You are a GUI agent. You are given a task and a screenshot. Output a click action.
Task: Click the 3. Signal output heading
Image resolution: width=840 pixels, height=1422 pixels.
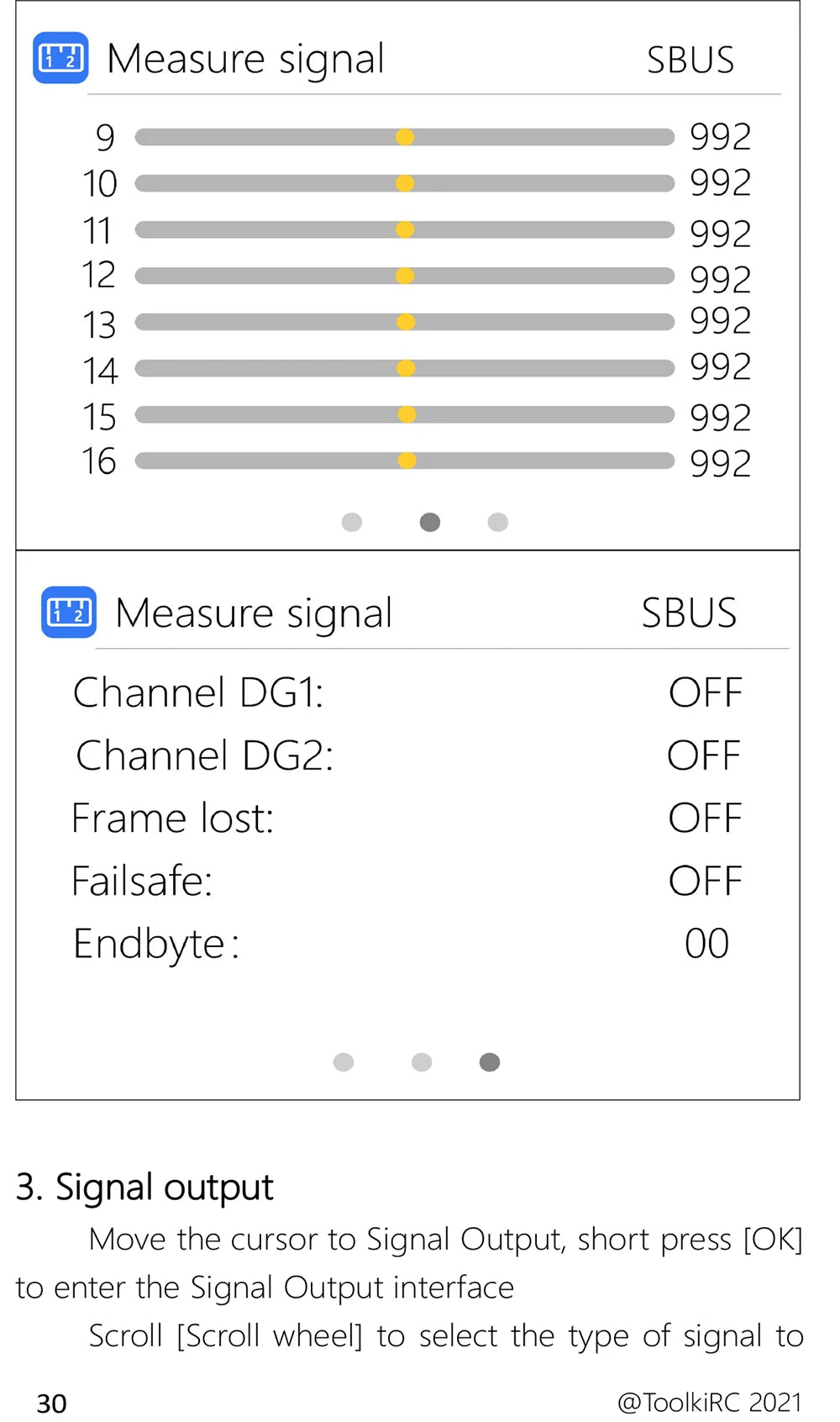click(144, 1188)
